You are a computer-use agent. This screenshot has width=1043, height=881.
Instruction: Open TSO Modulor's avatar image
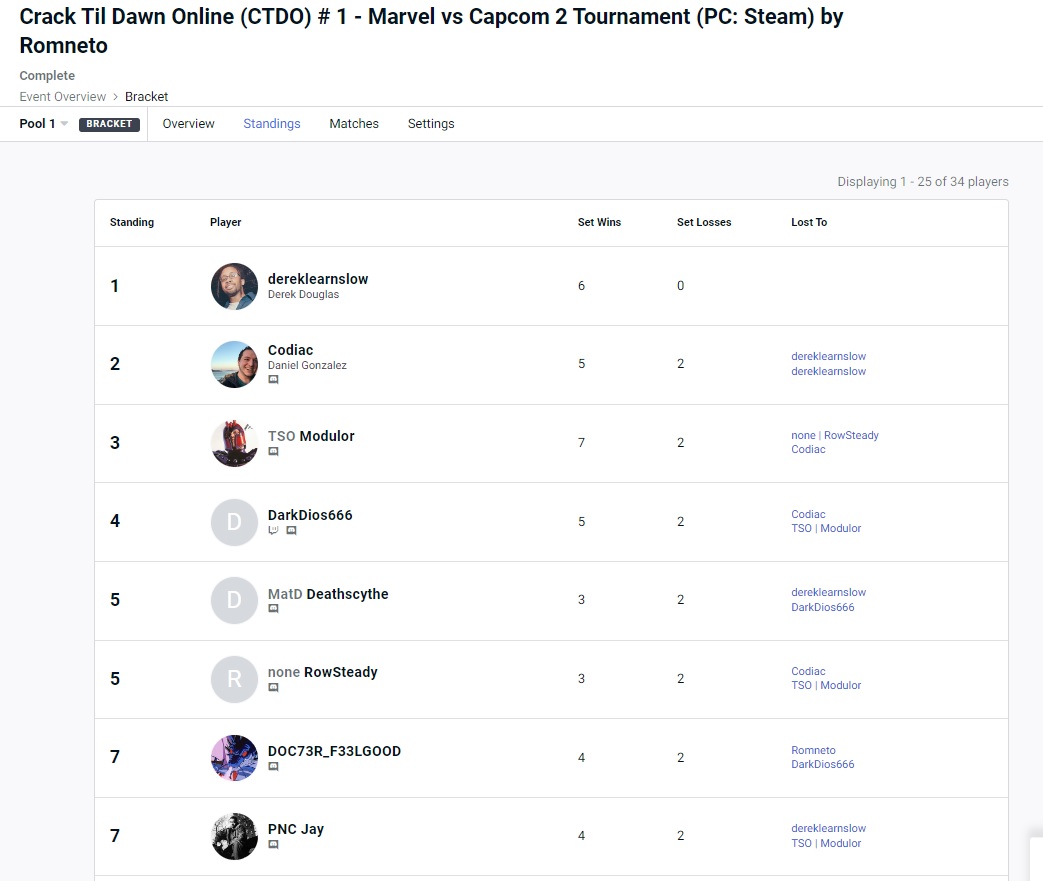coord(234,443)
